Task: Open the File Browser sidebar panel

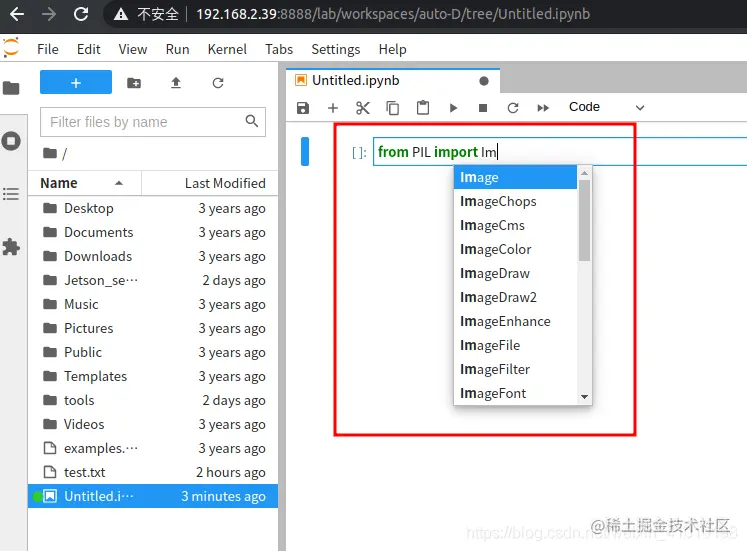Action: pos(11,88)
